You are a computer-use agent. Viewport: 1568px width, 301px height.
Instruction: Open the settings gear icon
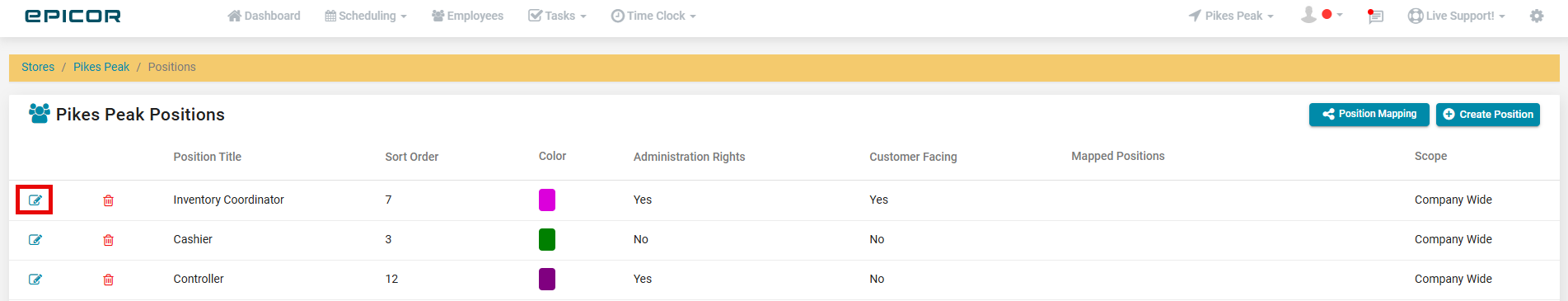pyautogui.click(x=1537, y=16)
